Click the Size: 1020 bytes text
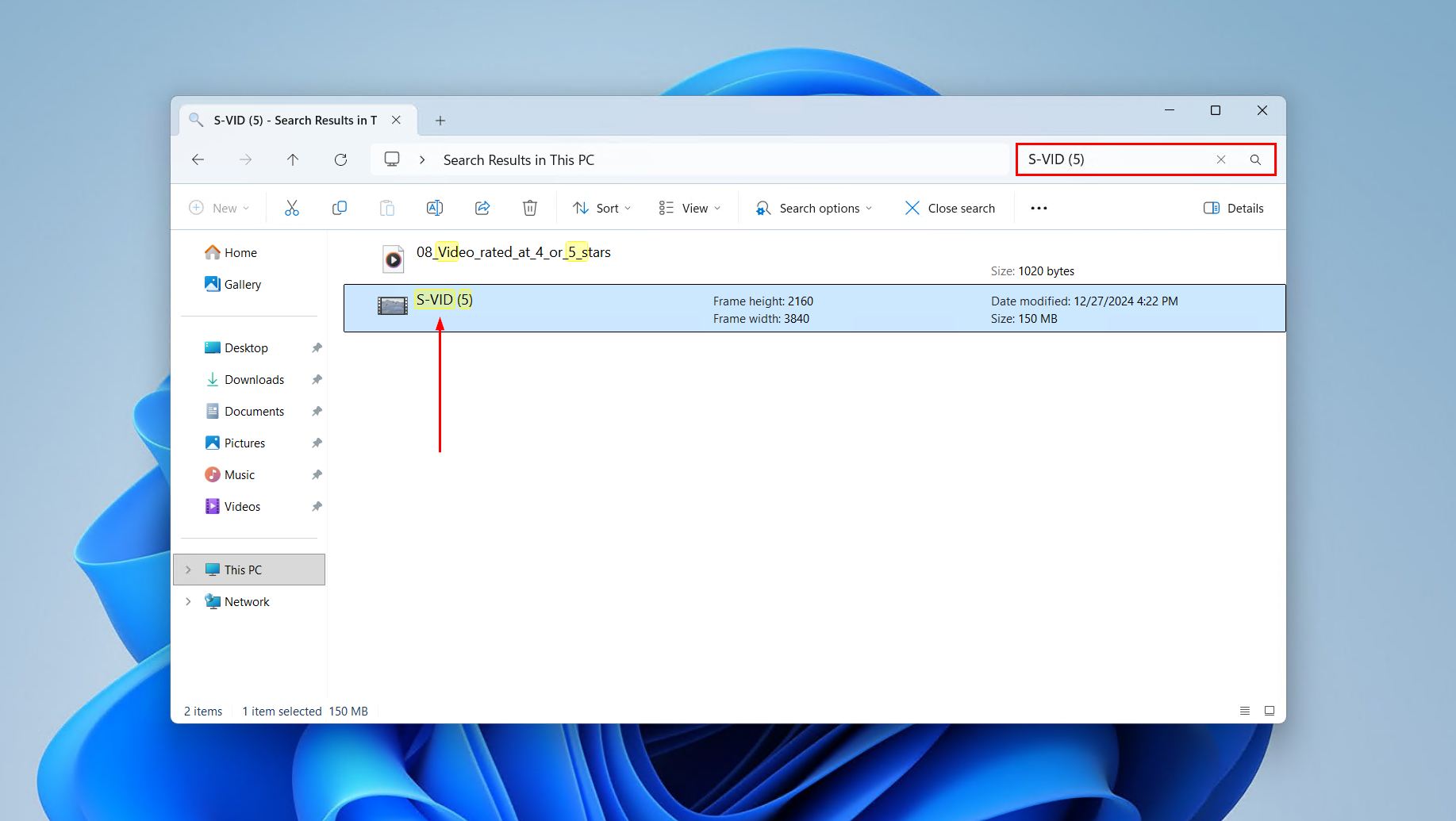 pos(1032,271)
